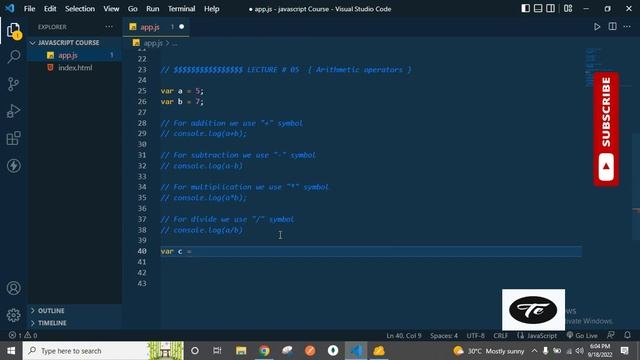Viewport: 640px width, 360px height.
Task: Open the Run menu
Action: point(153,9)
